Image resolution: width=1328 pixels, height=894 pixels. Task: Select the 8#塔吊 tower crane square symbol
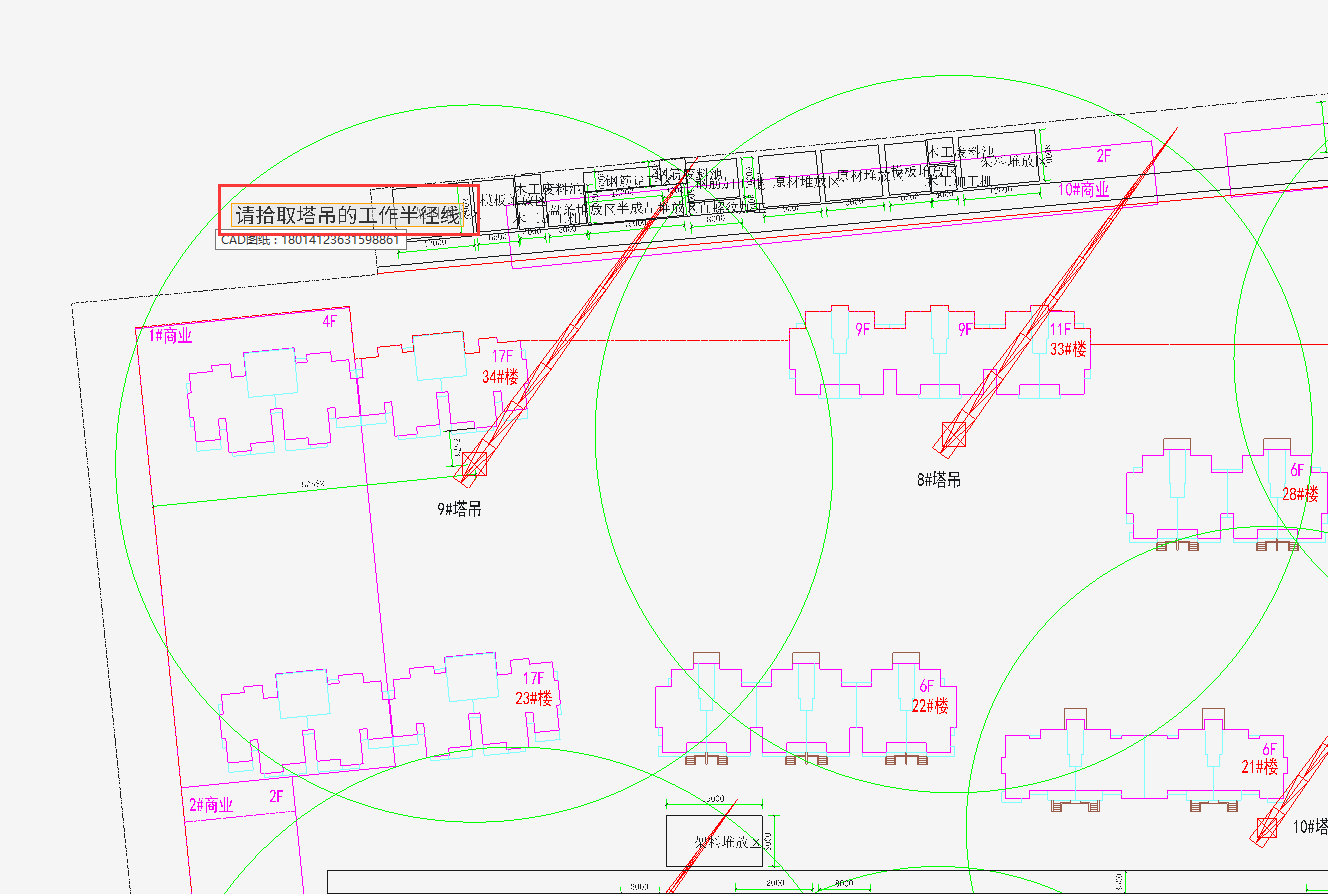pyautogui.click(x=954, y=434)
